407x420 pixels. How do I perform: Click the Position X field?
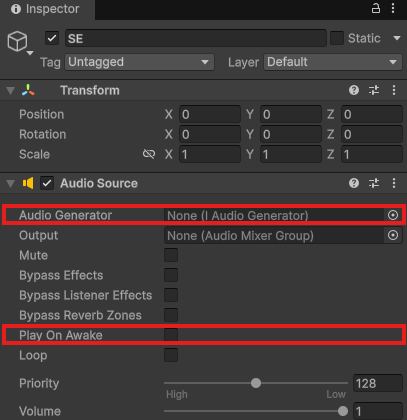(210, 114)
